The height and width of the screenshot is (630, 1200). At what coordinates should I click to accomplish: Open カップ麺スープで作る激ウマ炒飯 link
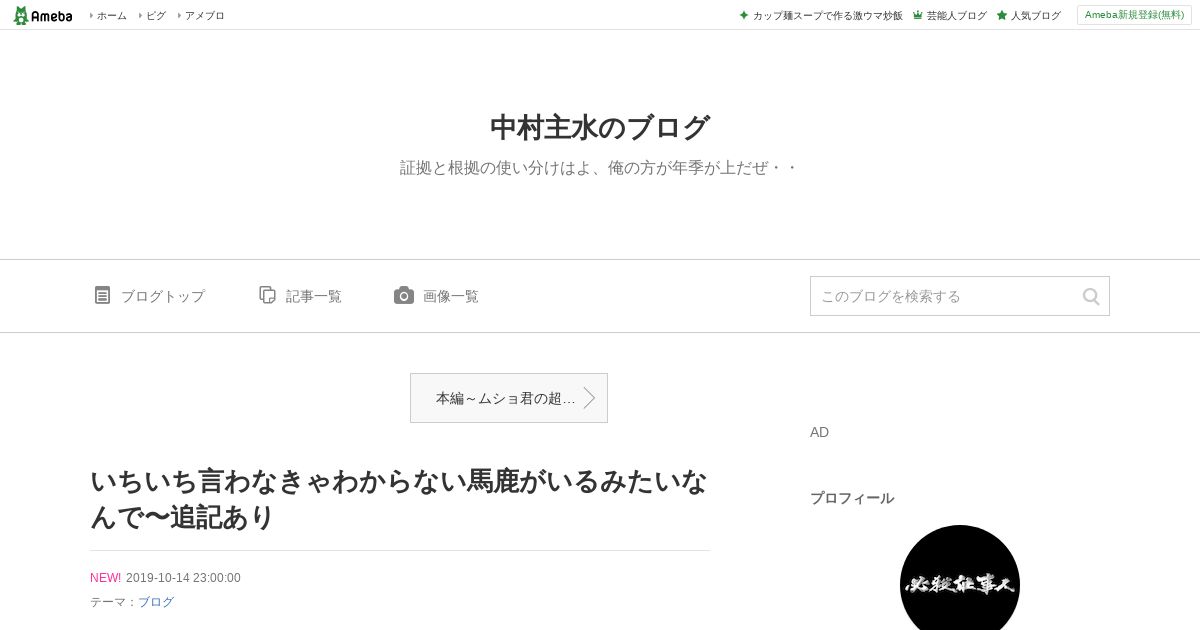point(828,16)
